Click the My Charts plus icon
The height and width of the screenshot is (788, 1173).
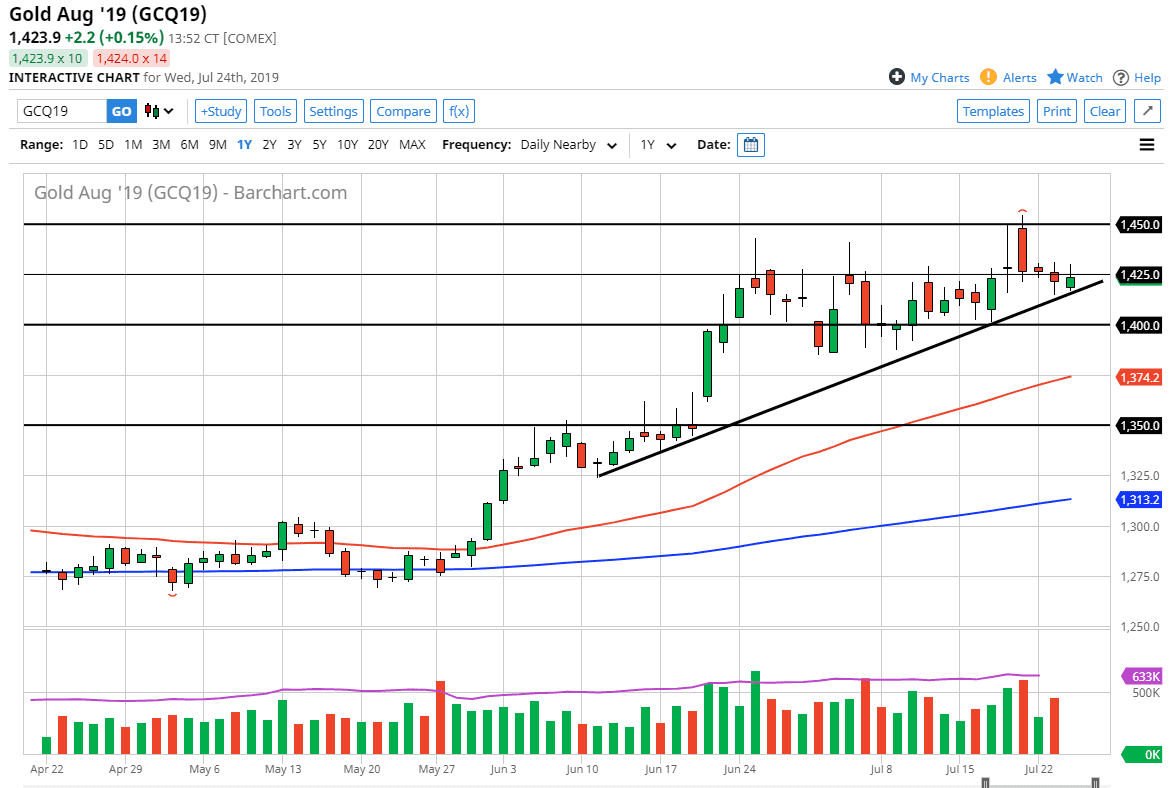(x=897, y=77)
